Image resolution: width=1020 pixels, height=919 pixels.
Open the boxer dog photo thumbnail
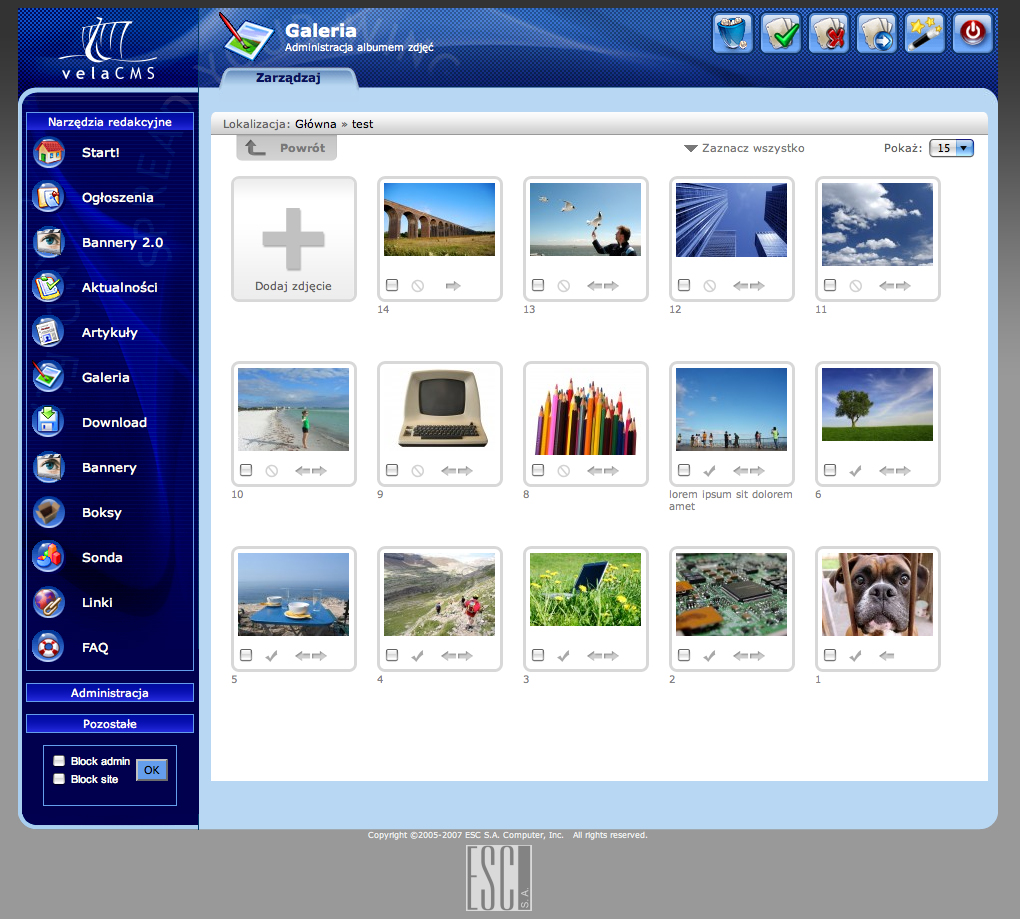(877, 594)
